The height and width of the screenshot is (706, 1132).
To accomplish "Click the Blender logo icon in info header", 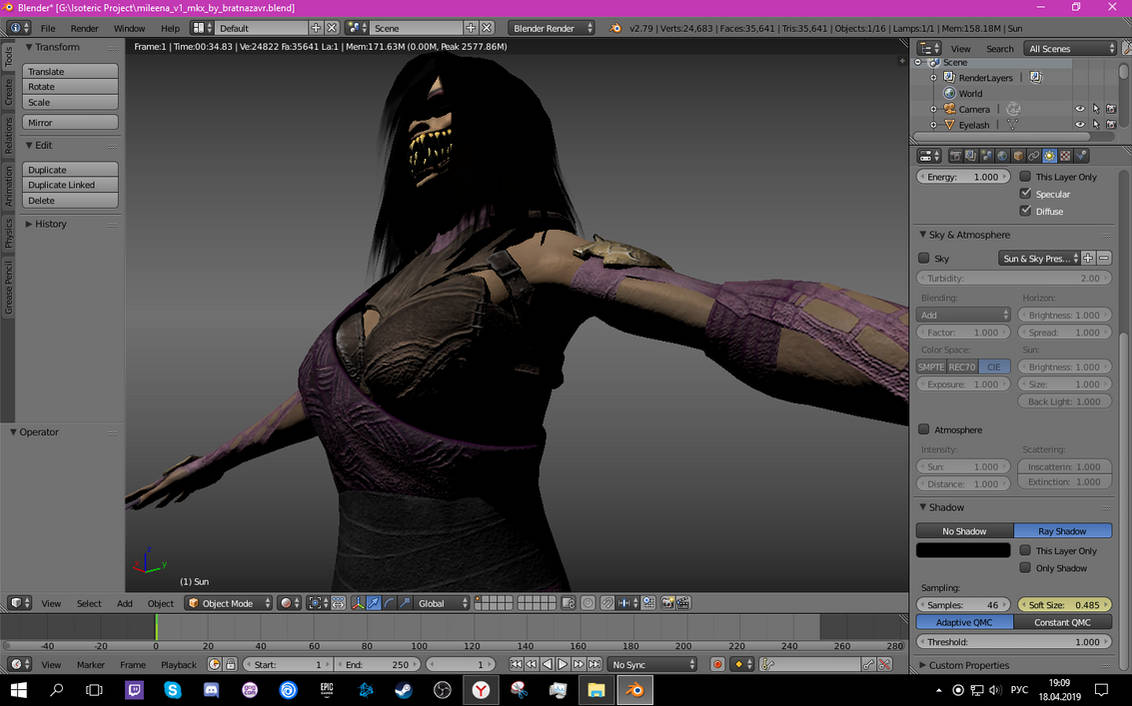I will tap(615, 28).
